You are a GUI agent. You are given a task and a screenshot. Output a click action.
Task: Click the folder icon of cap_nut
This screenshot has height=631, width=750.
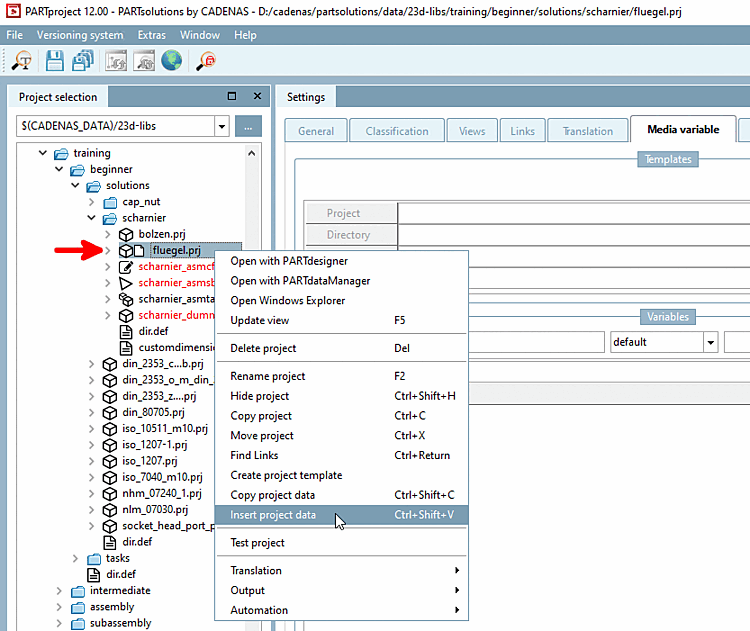pos(110,202)
